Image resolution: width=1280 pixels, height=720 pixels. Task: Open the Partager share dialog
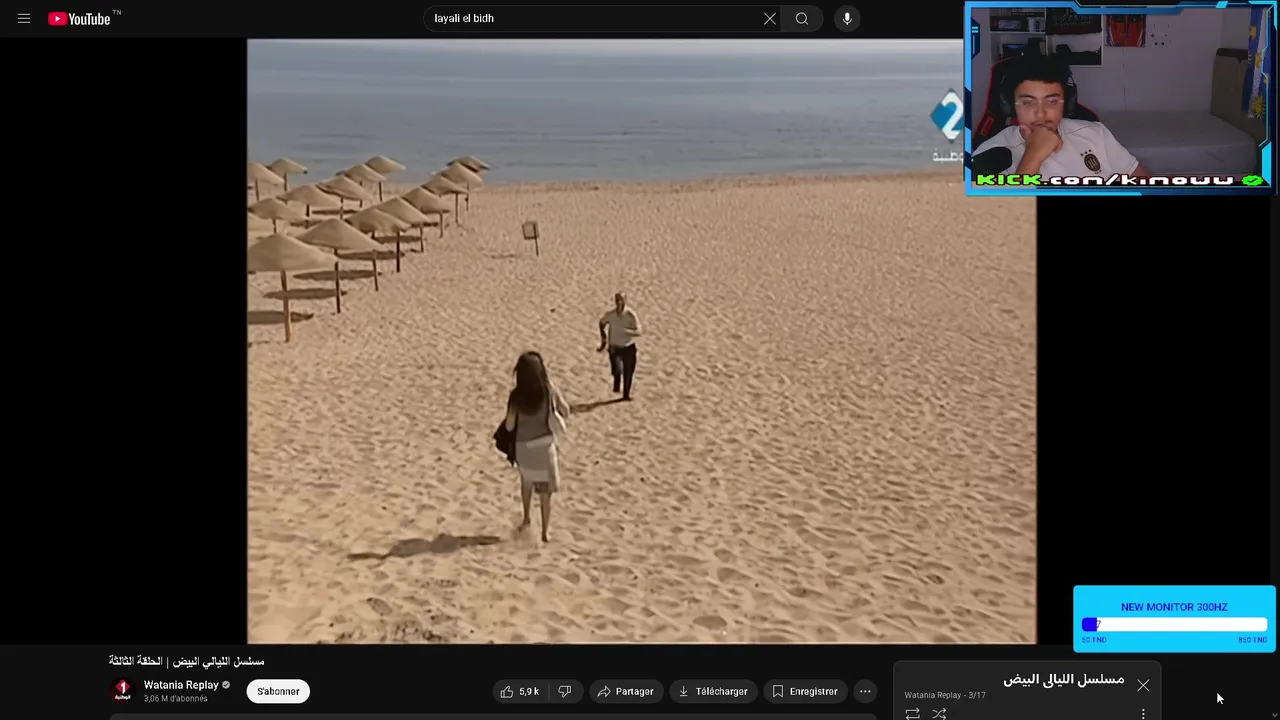pyautogui.click(x=625, y=691)
